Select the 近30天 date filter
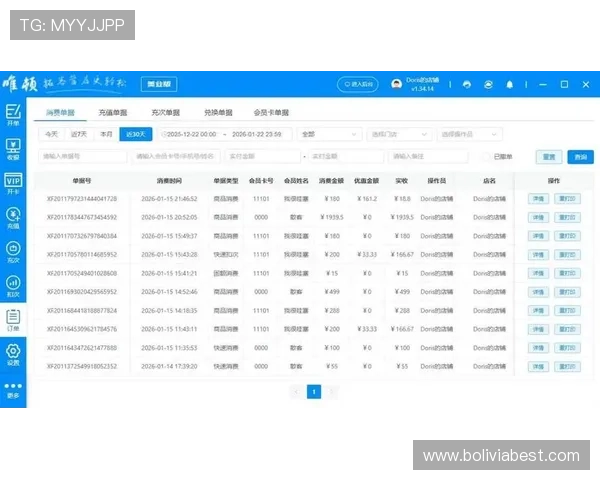 point(136,134)
